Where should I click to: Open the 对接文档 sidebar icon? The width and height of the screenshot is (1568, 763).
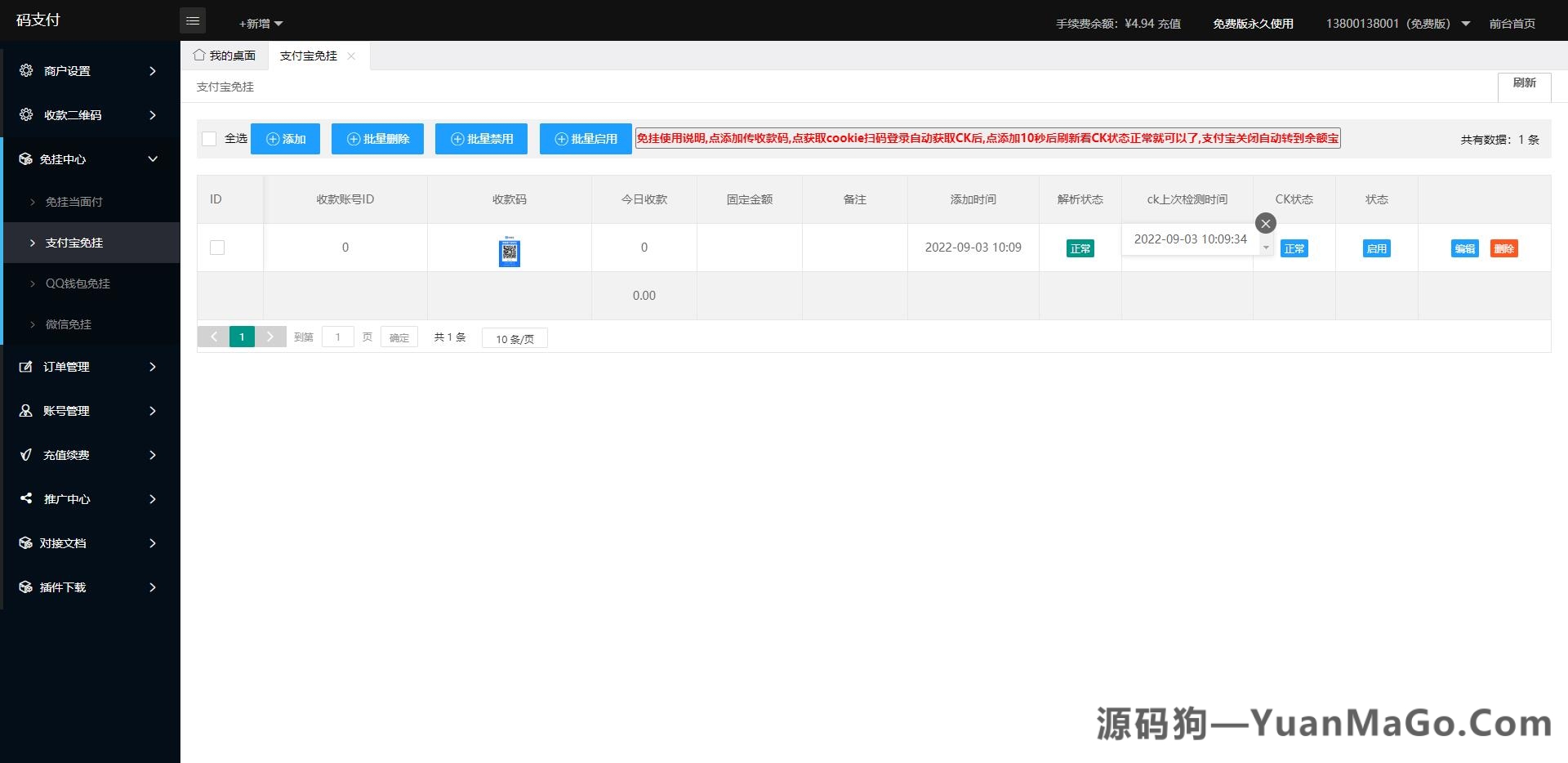(25, 542)
